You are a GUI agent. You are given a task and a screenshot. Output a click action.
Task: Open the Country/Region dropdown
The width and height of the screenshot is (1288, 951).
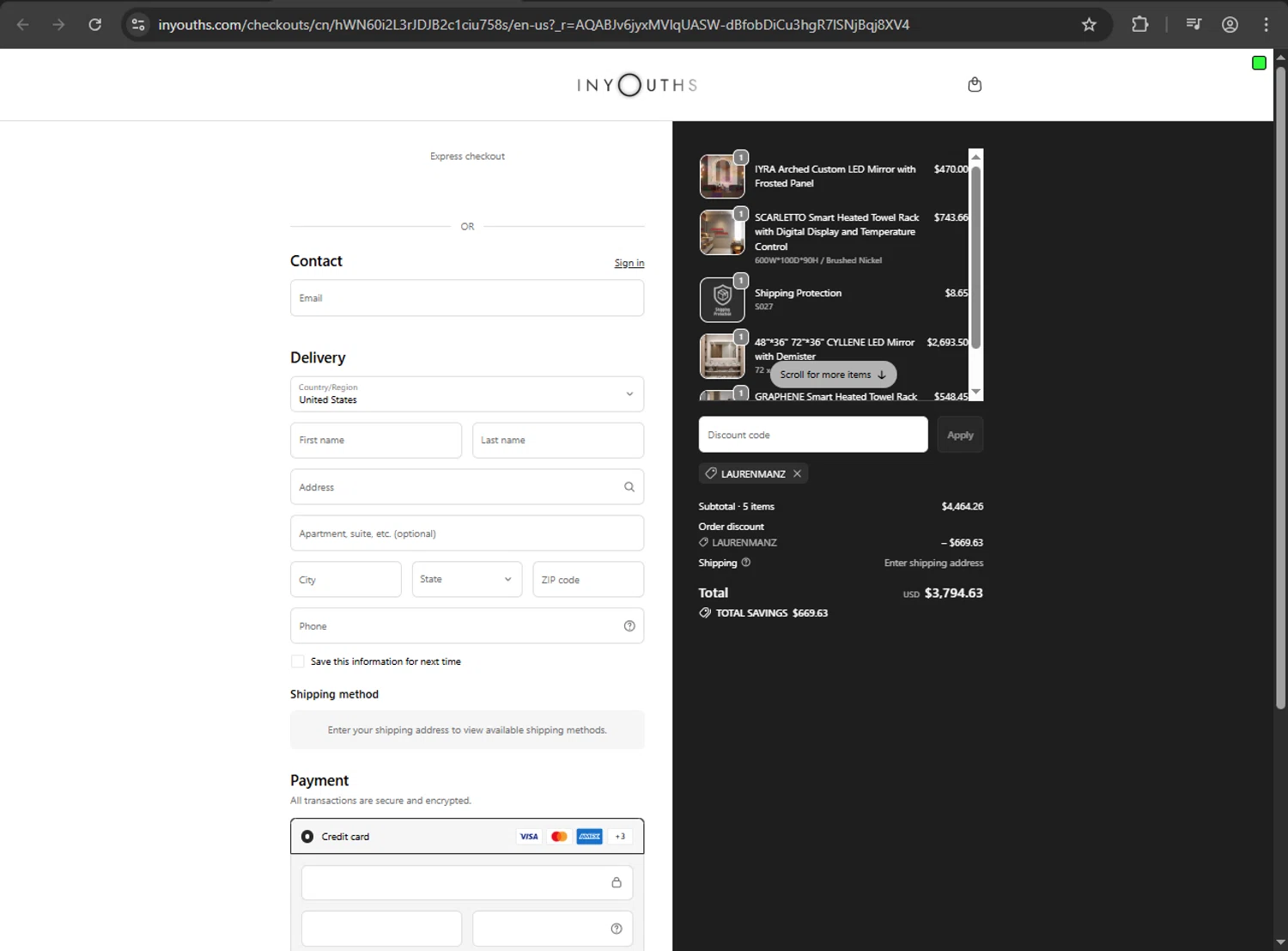(467, 394)
